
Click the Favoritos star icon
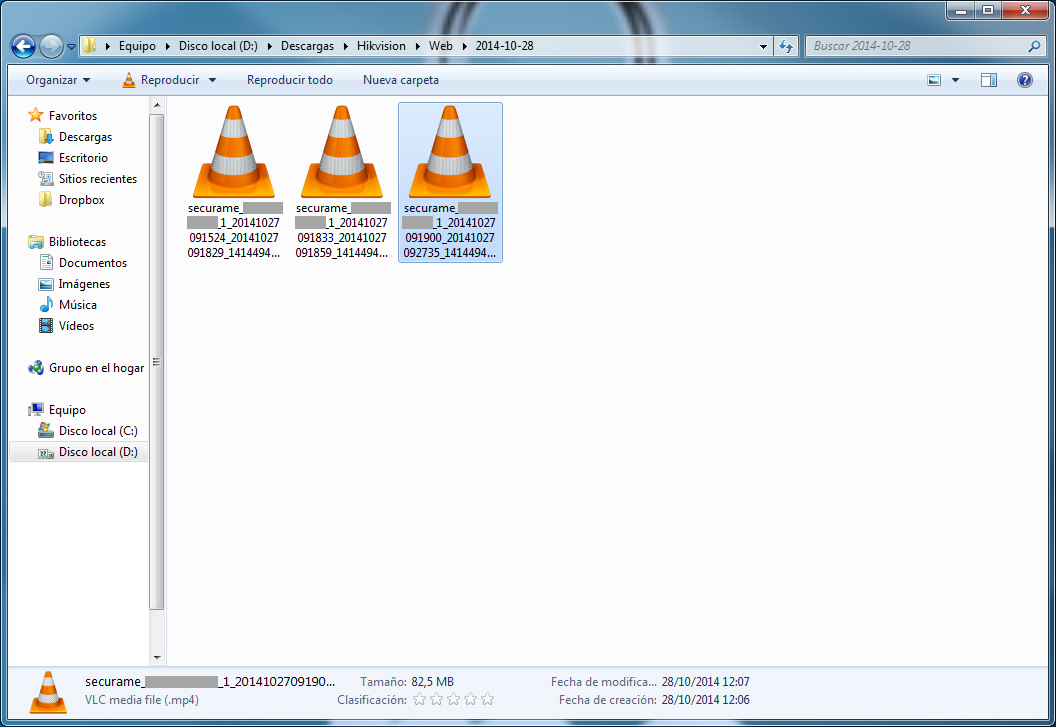tap(36, 115)
